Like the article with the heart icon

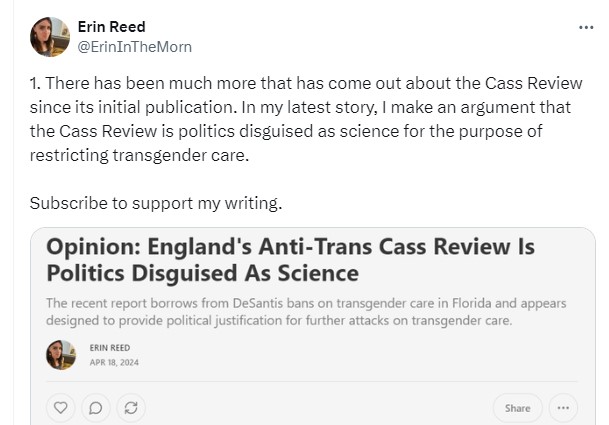tap(61, 407)
